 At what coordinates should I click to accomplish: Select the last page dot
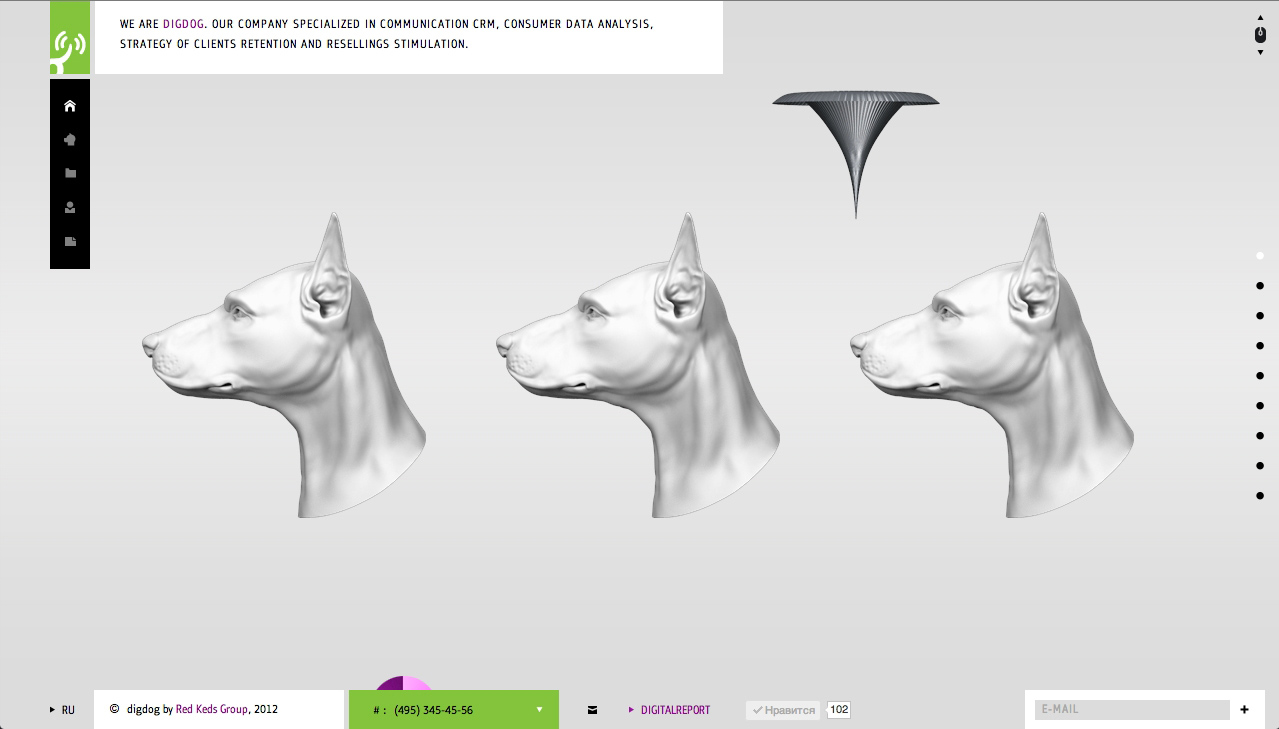point(1260,496)
